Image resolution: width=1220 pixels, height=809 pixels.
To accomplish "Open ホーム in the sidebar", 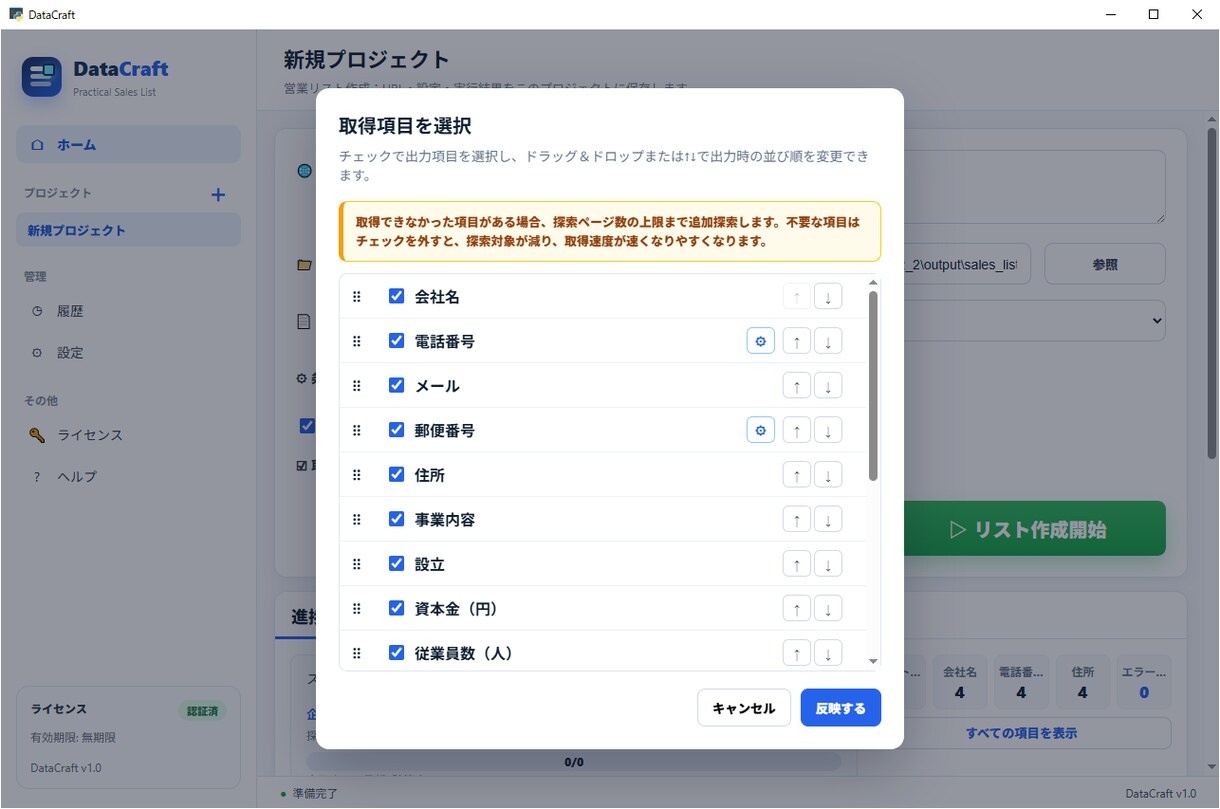I will tap(128, 144).
